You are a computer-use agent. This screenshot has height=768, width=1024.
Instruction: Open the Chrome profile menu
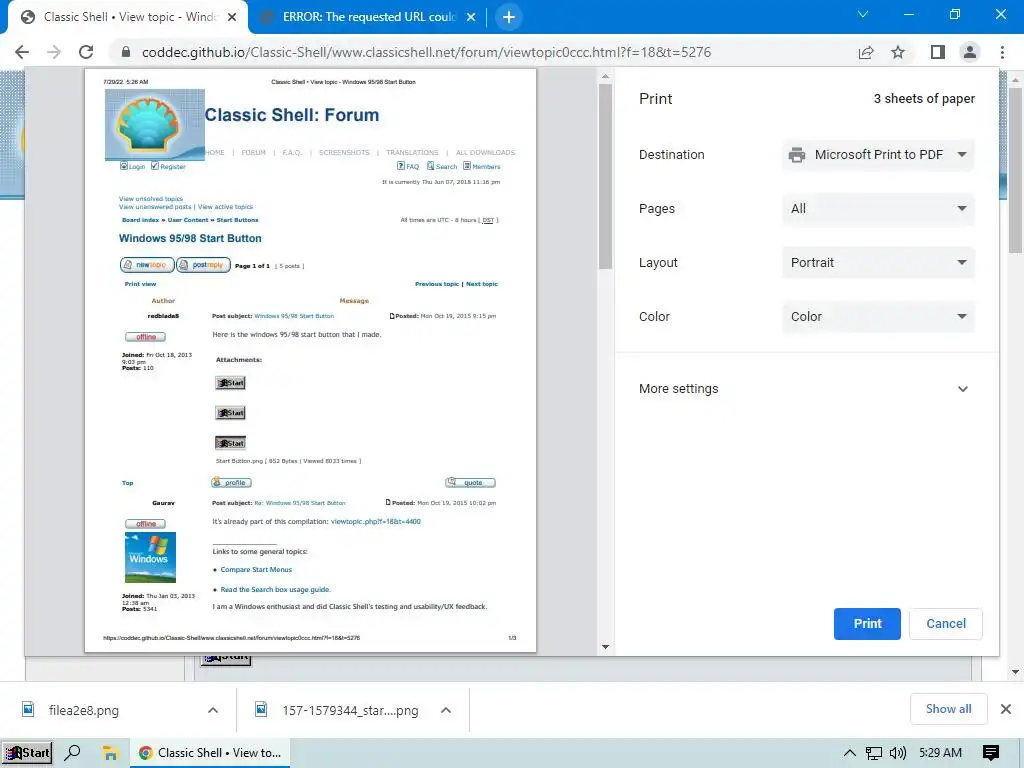coord(970,52)
